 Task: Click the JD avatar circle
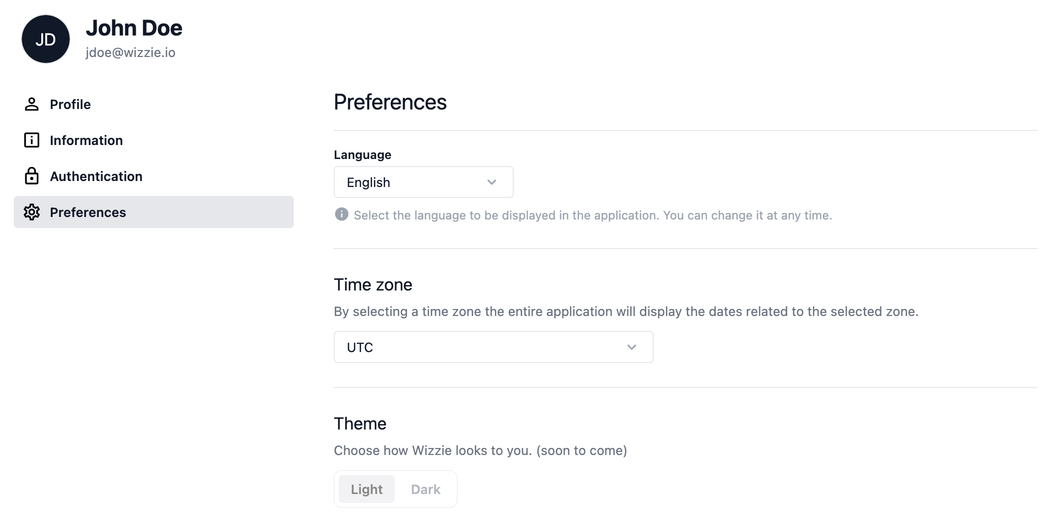tap(46, 39)
